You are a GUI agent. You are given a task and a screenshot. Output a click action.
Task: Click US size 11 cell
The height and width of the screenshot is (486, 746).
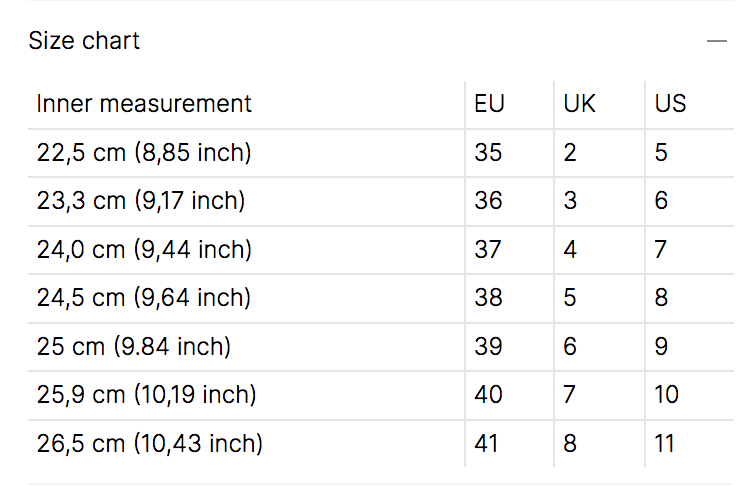(665, 443)
